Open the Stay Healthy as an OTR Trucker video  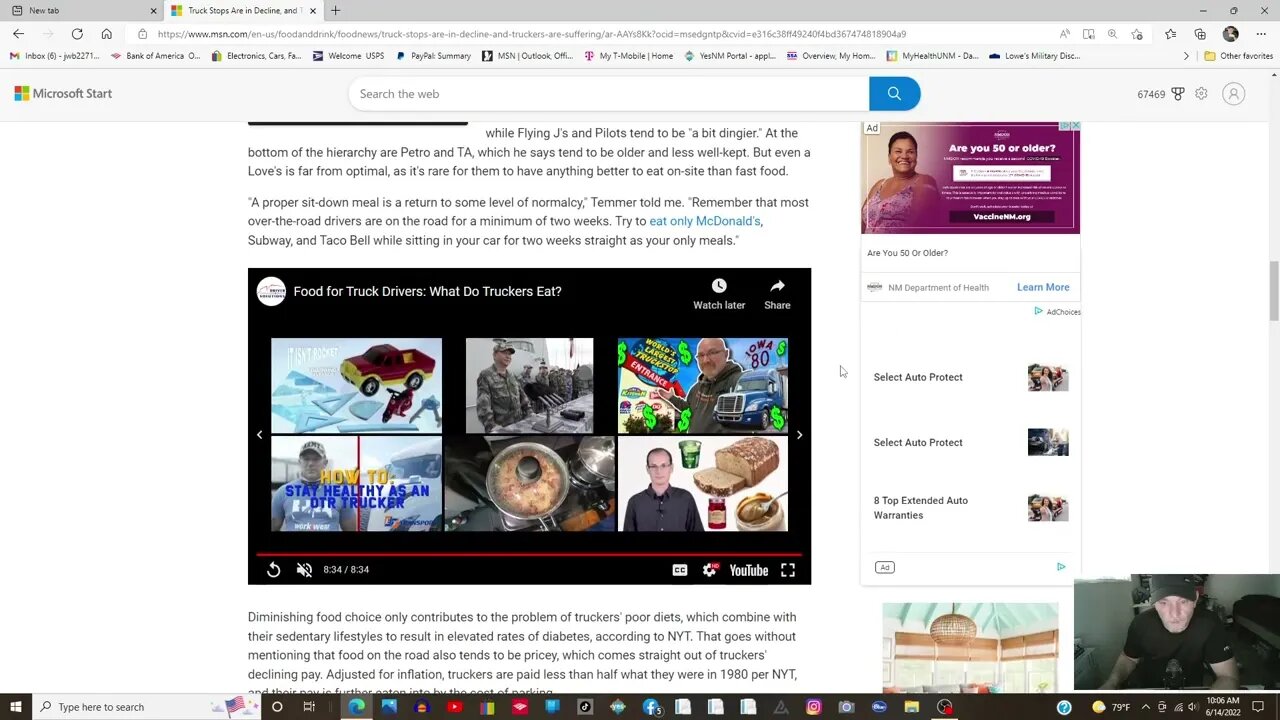356,483
